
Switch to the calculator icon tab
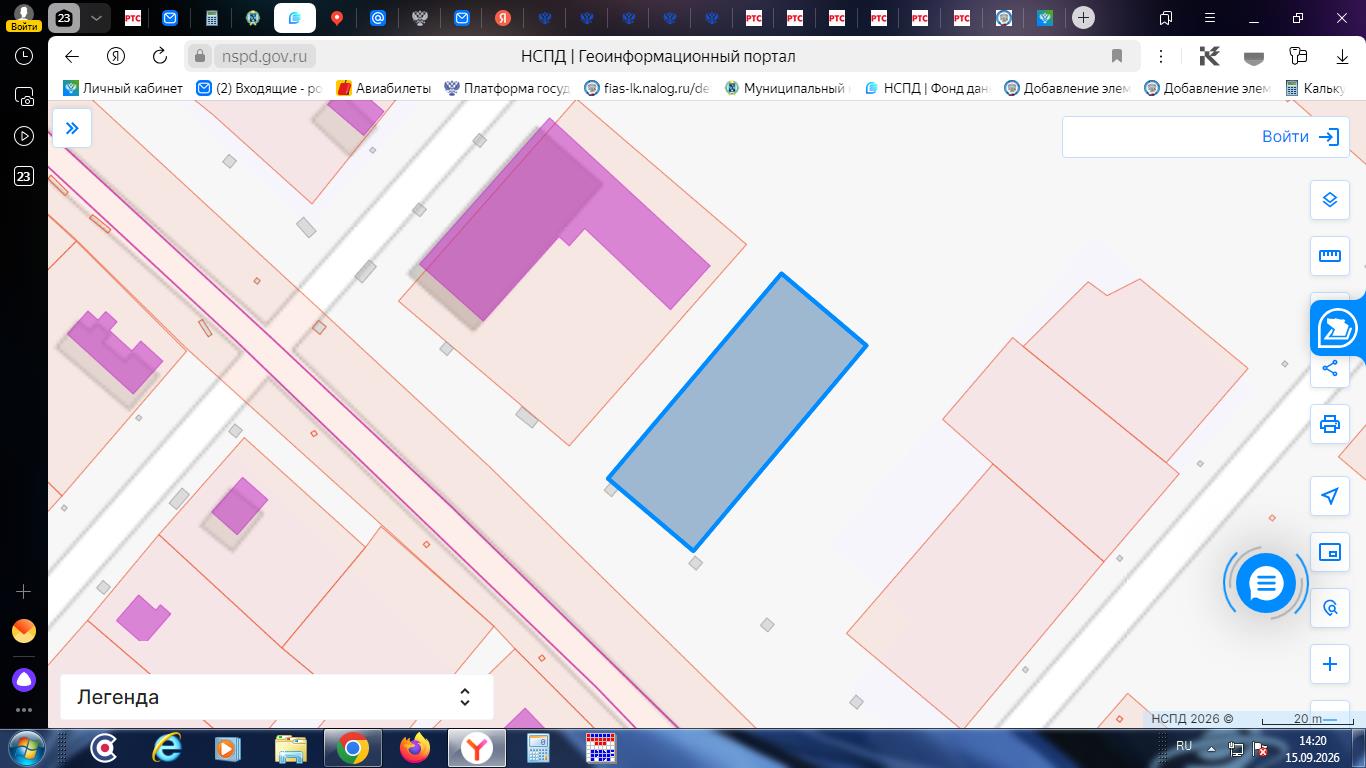point(211,18)
